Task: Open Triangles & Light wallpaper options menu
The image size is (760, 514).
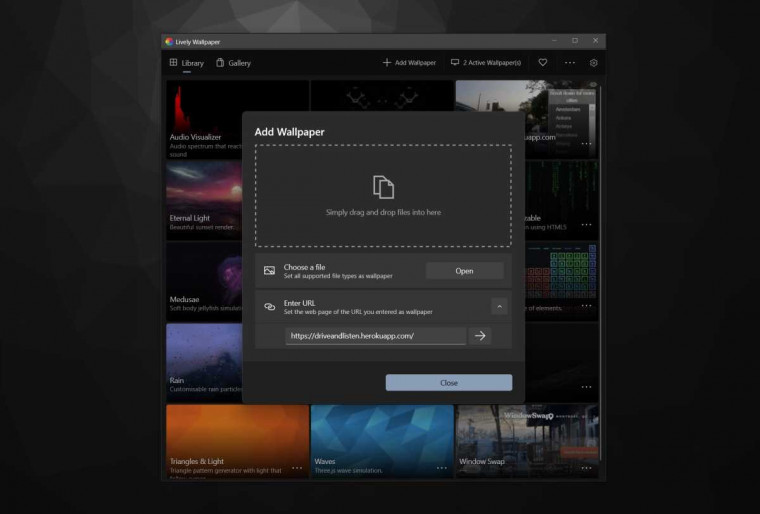Action: point(297,468)
